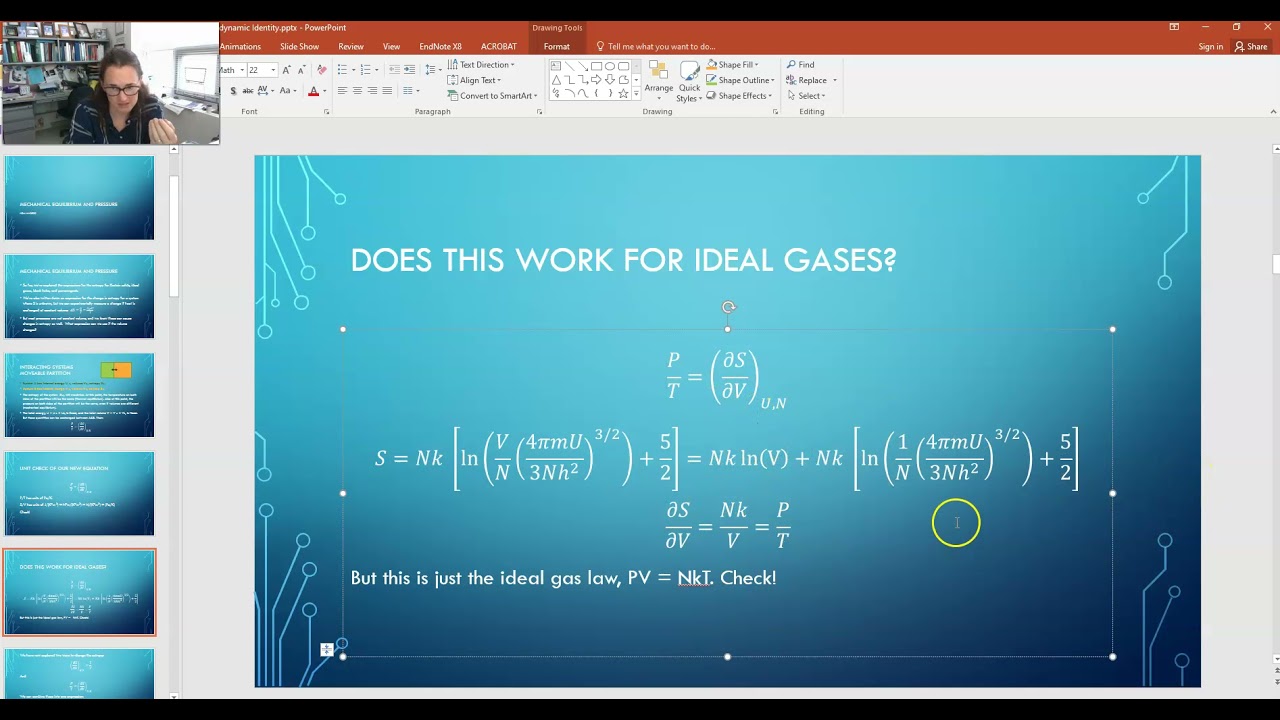Select the Right Arrow block shape
1280x720 pixels.
tap(596, 80)
